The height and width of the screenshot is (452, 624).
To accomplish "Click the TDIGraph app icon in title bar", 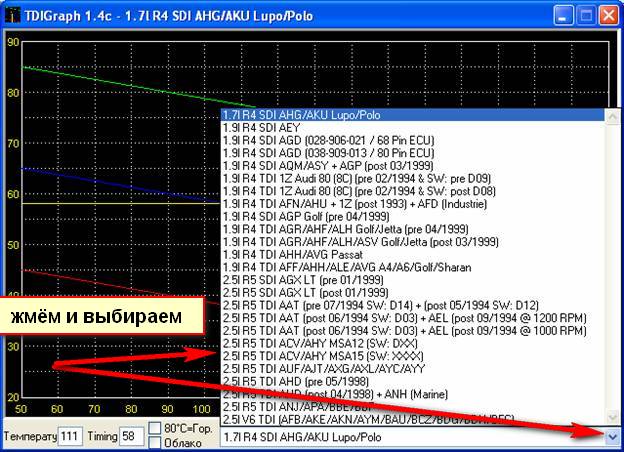I will 12,16.
